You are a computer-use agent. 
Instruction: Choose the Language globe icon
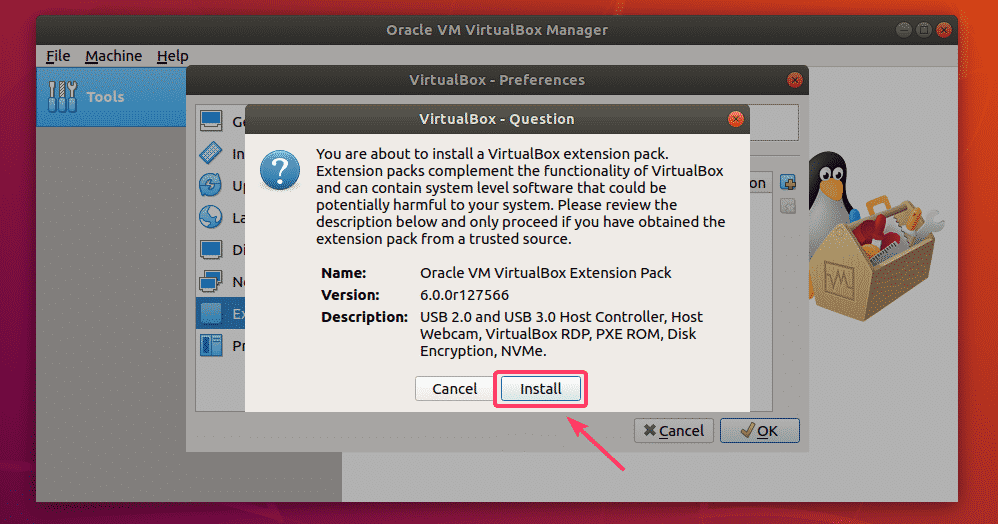pyautogui.click(x=211, y=217)
